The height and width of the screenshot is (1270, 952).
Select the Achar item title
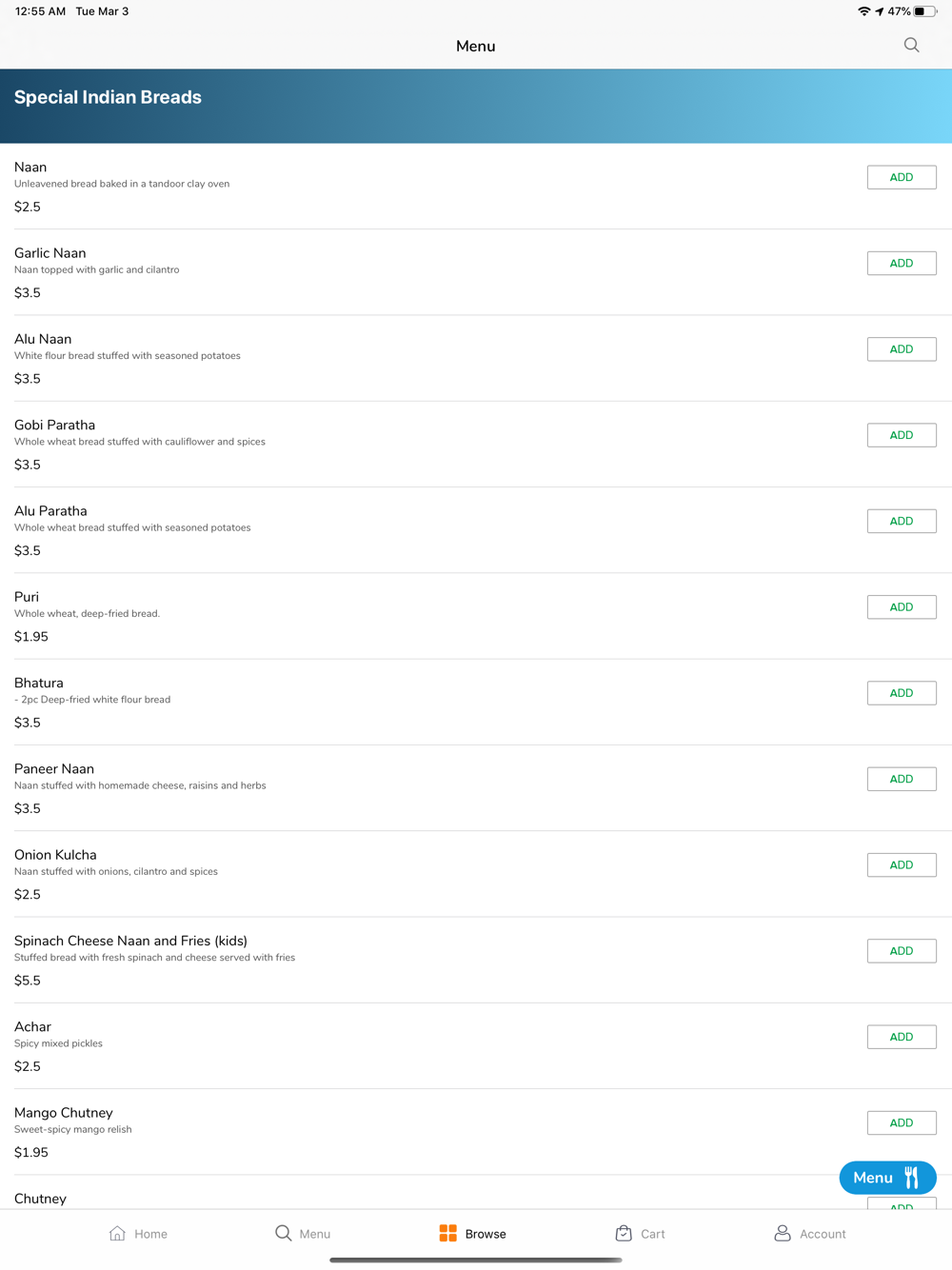32,1026
